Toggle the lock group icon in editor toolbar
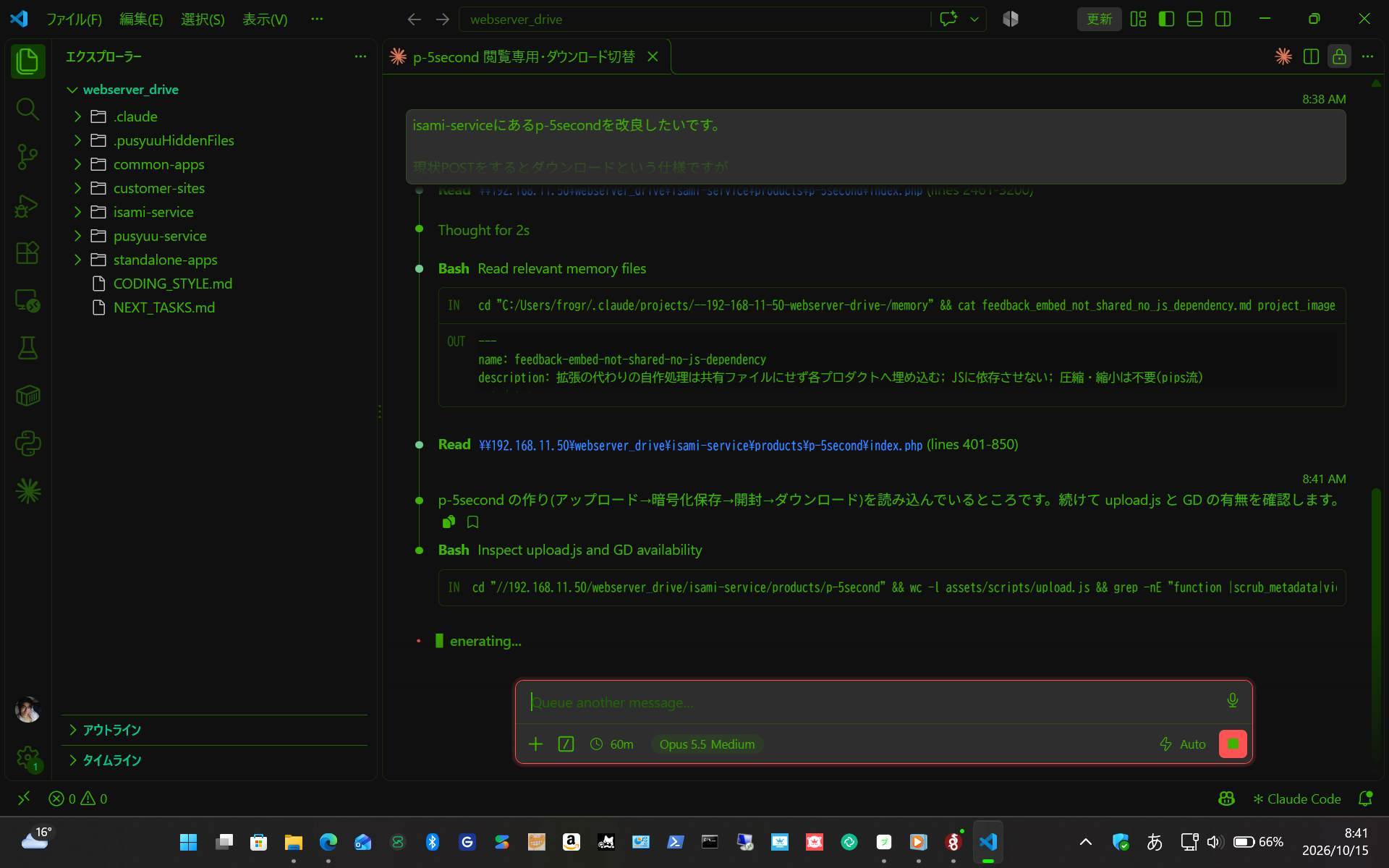The image size is (1389, 868). [x=1339, y=56]
